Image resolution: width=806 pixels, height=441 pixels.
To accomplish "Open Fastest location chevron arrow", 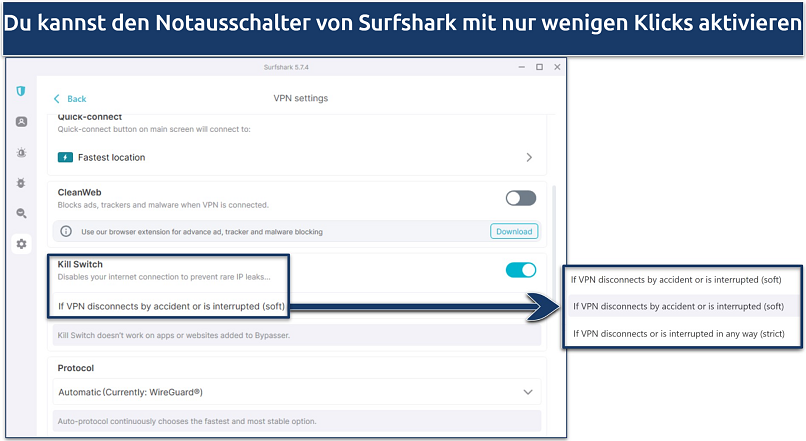I will click(529, 157).
